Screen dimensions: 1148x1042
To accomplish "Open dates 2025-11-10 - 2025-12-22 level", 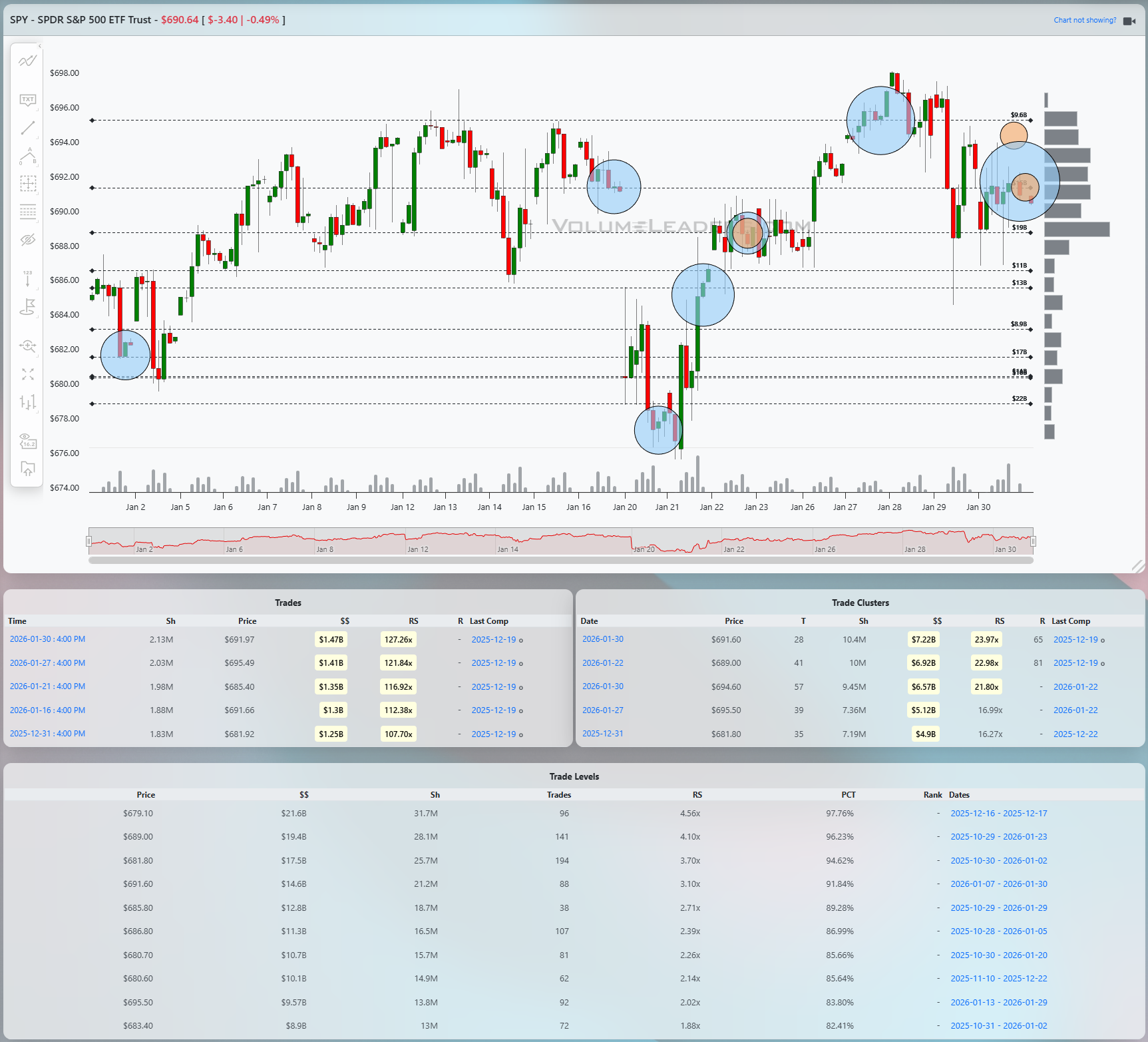I will pos(999,979).
